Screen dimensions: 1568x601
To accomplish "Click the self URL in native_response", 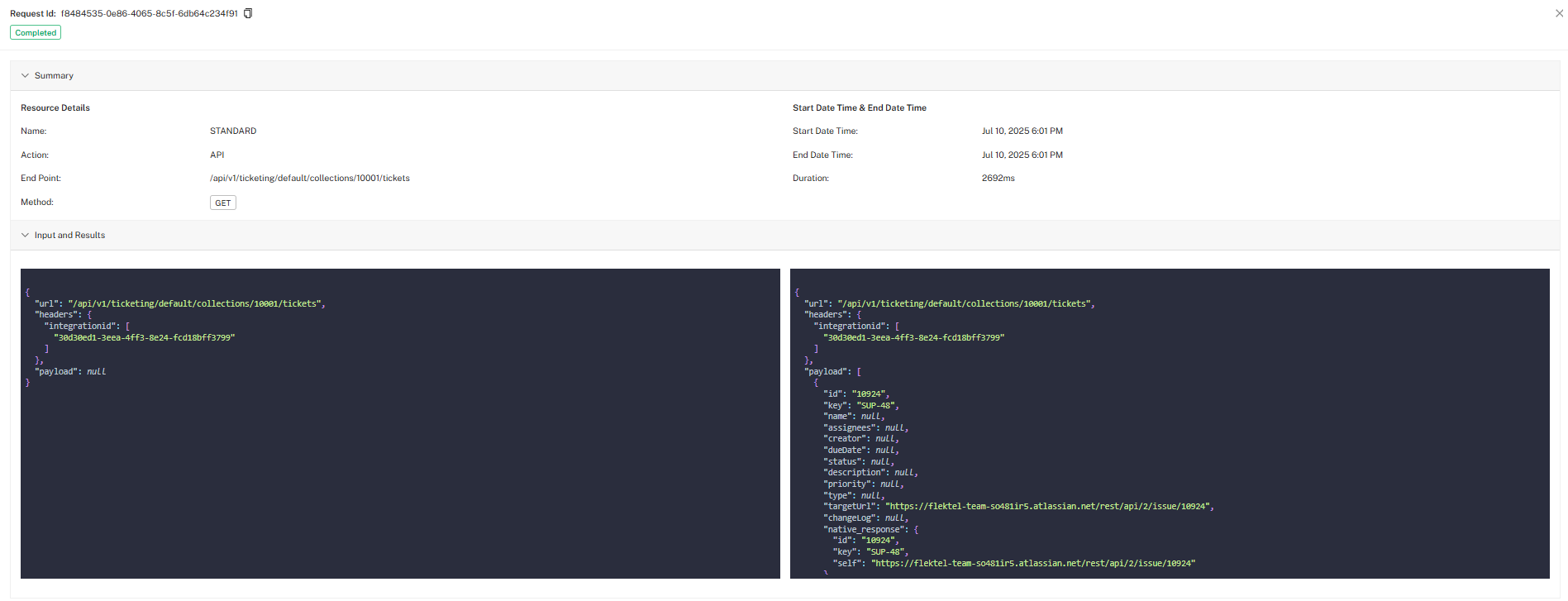I will click(1033, 563).
